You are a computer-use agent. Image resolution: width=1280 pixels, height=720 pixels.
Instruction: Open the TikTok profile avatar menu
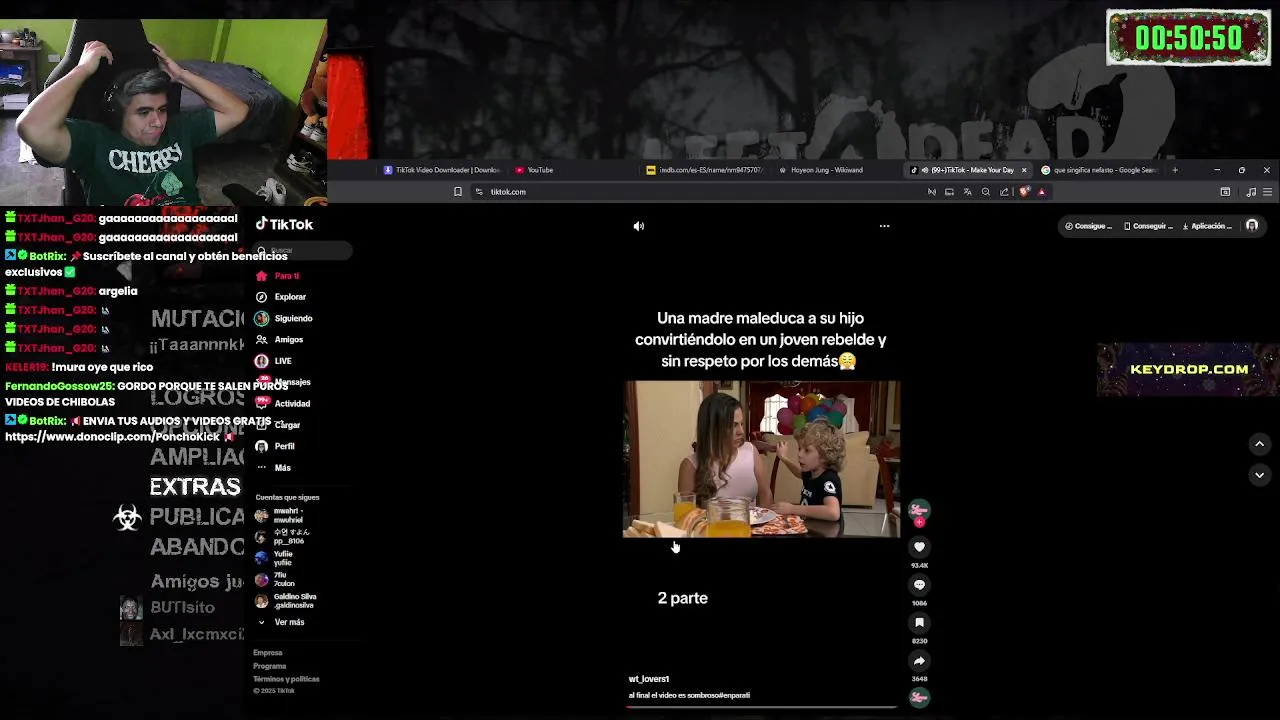pos(1252,226)
